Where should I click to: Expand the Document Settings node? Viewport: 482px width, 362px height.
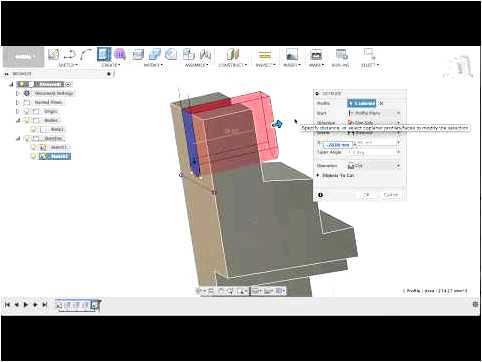(17, 93)
